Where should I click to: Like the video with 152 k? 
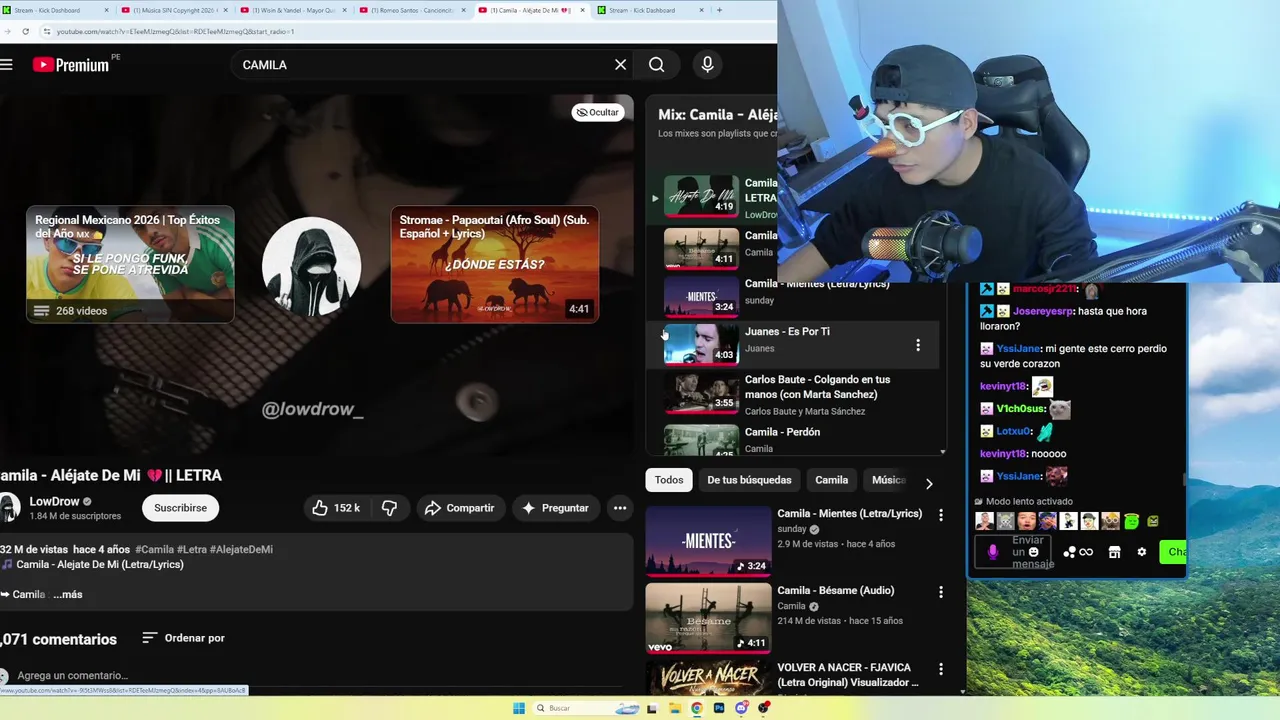click(x=335, y=508)
